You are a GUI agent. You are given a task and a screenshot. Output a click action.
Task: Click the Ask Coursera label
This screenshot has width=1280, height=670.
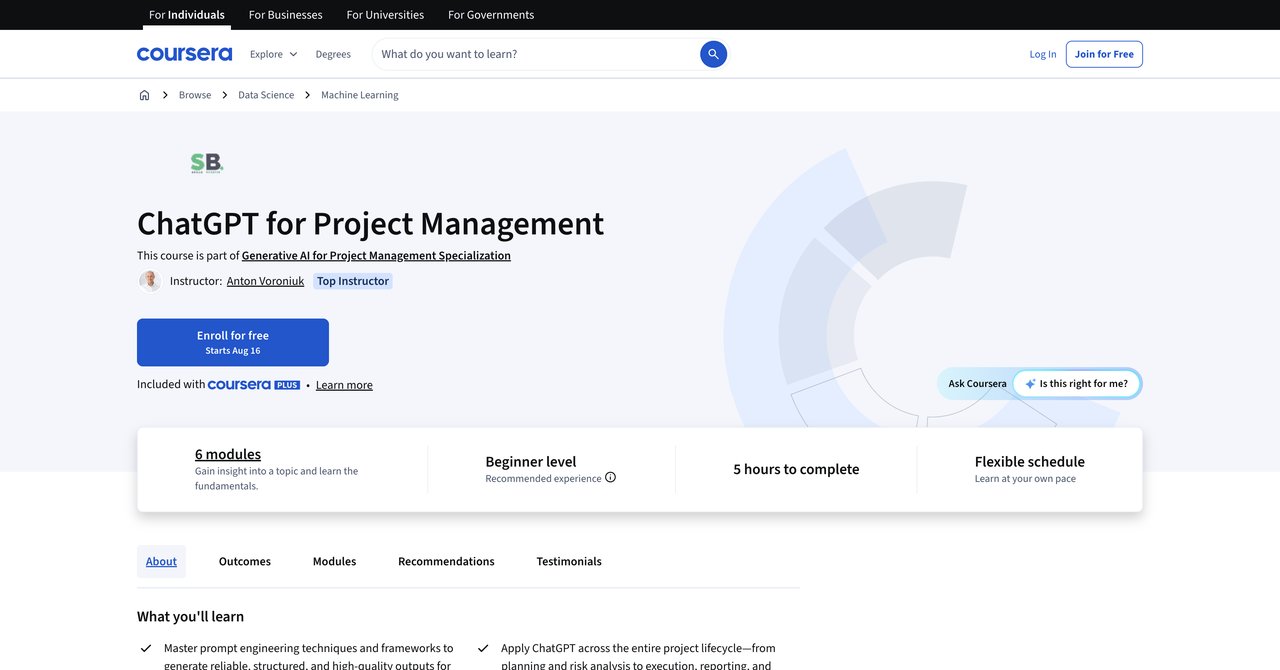tap(978, 384)
